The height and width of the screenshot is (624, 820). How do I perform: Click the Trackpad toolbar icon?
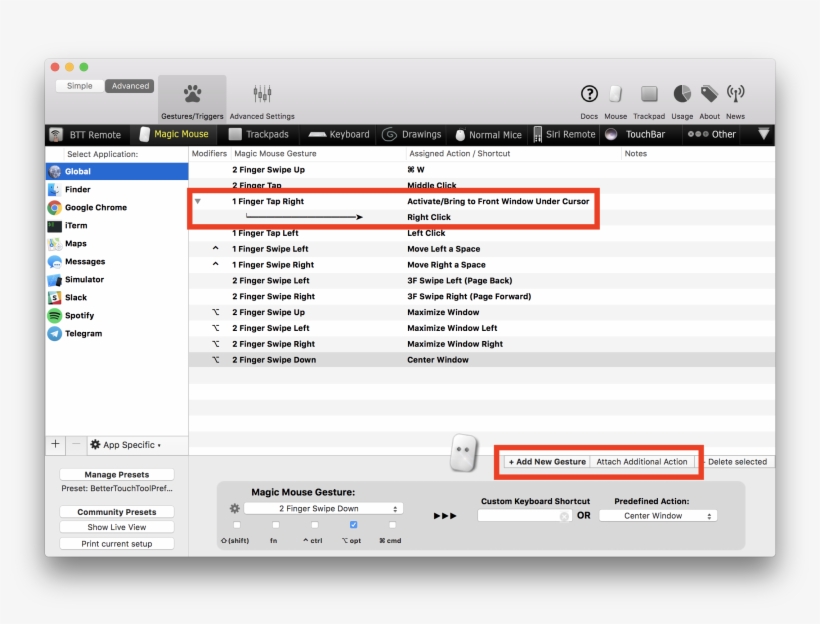[649, 94]
